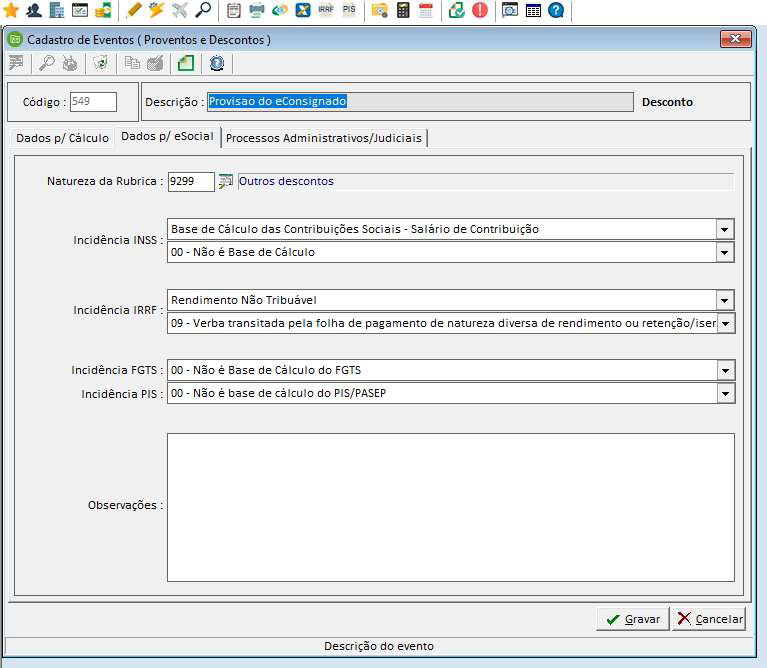Open the IRRF icon
This screenshot has height=668, width=767.
point(326,10)
